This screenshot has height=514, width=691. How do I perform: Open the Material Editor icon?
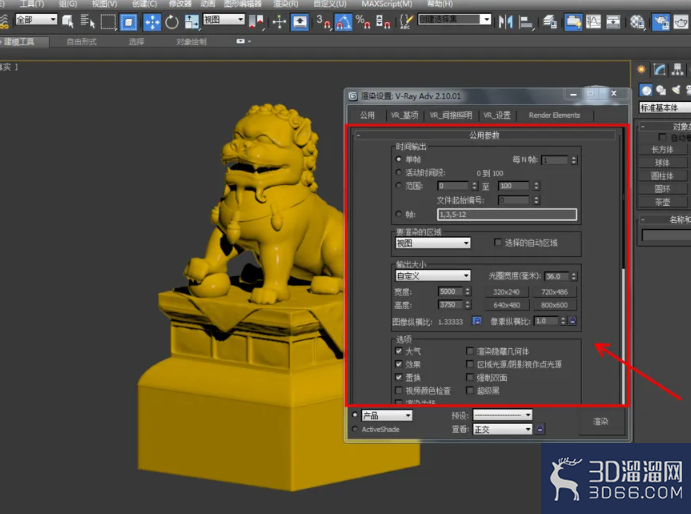pos(637,21)
